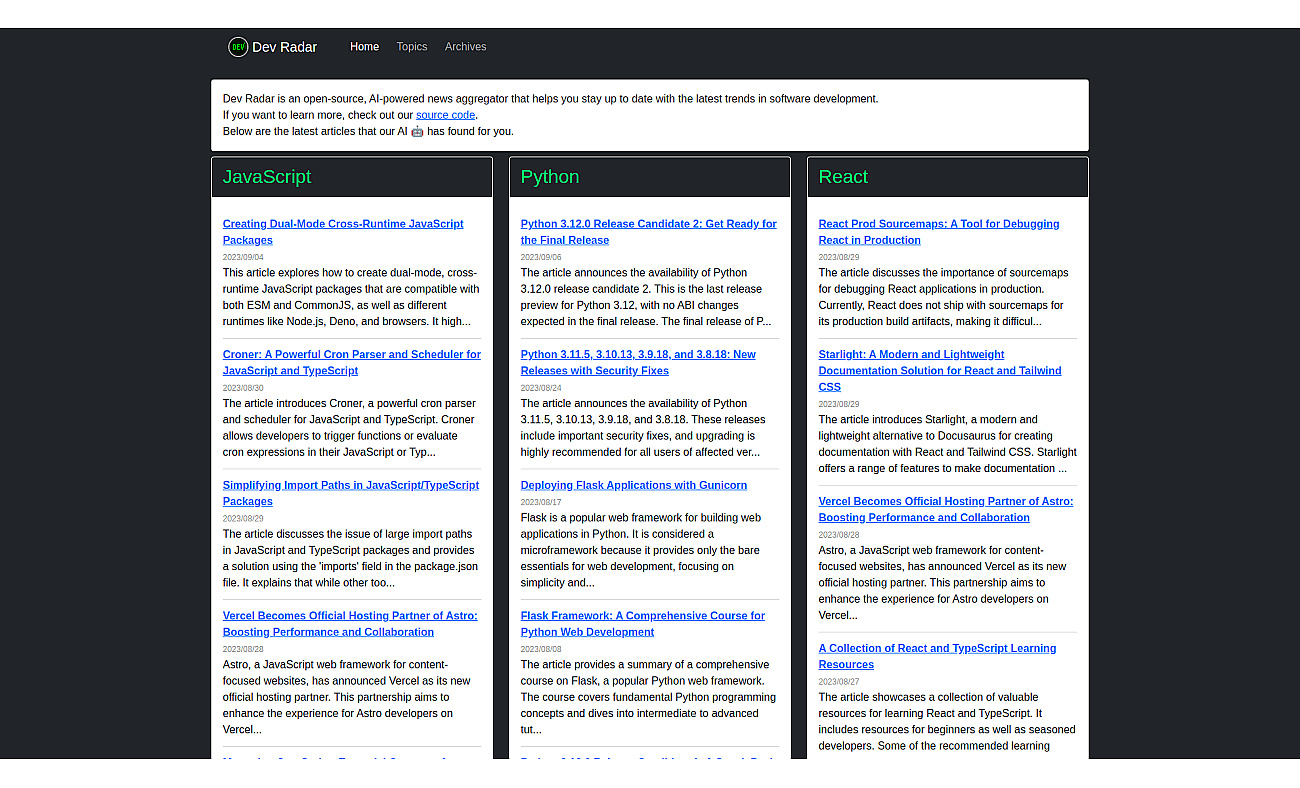This screenshot has height=788, width=1300.
Task: Click the 2023/08/08 date under Flask course article
Action: [541, 649]
